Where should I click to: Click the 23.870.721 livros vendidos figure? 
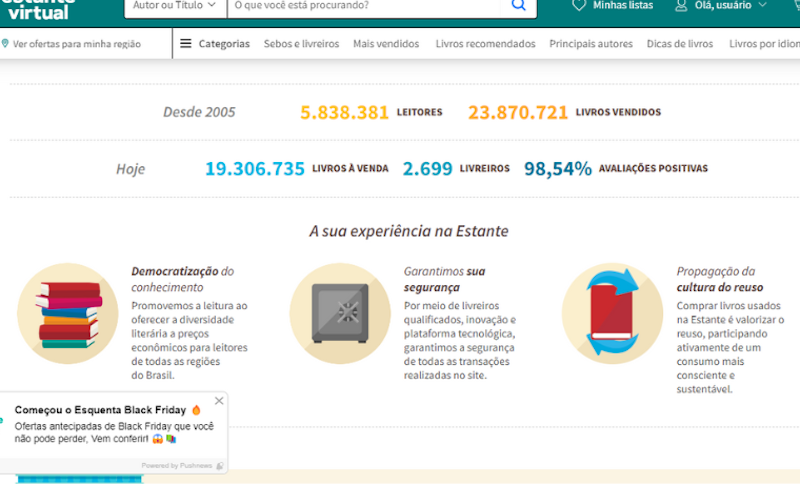tap(518, 112)
